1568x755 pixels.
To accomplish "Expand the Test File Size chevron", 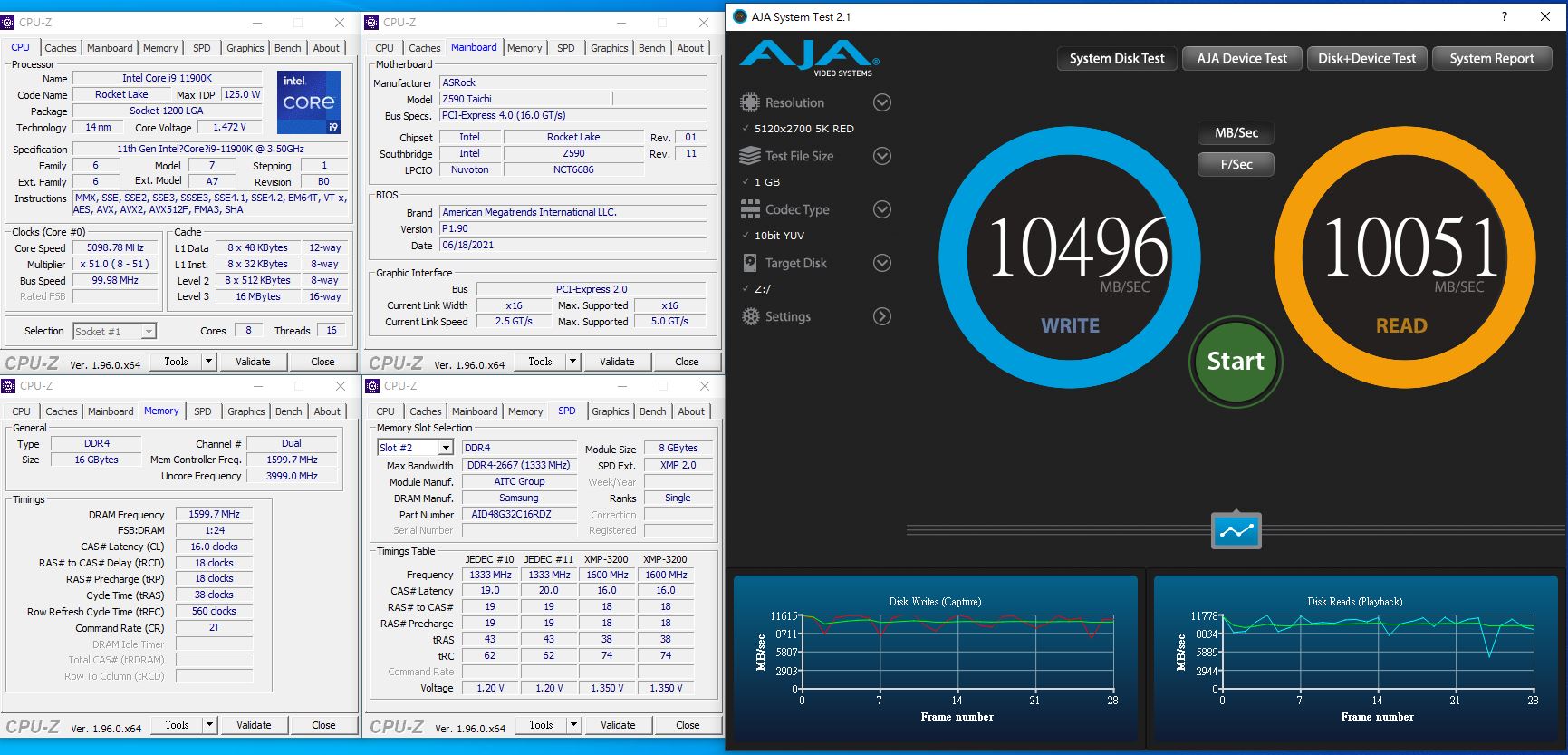I will tap(881, 156).
